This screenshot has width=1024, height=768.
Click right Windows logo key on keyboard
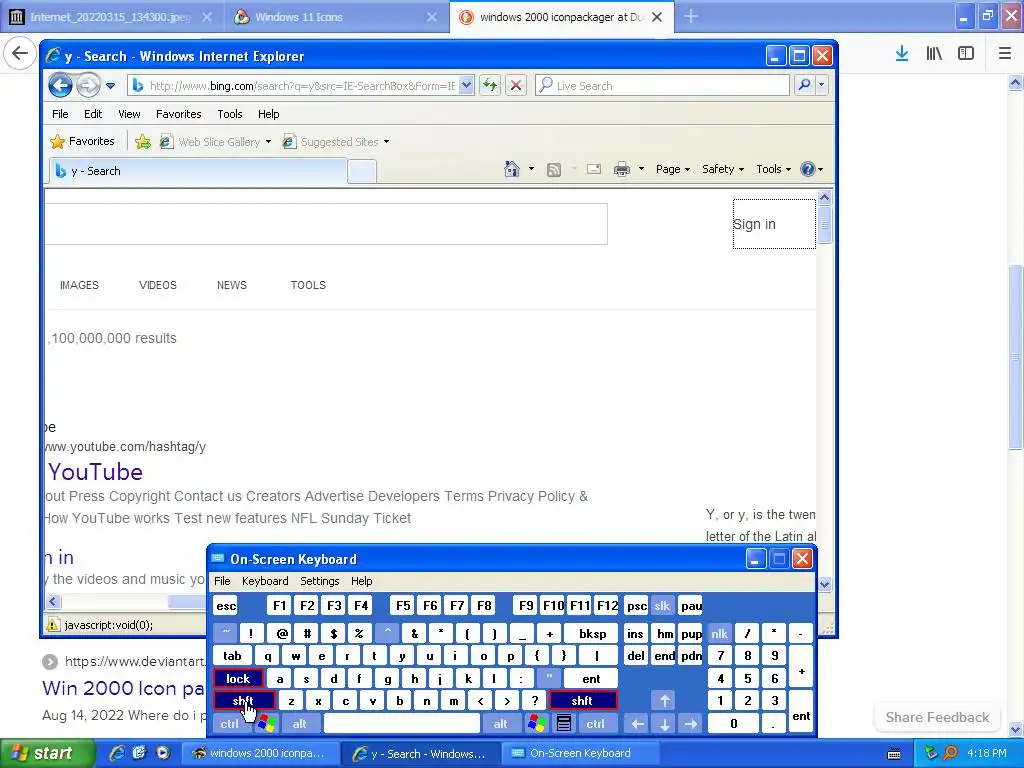click(x=537, y=723)
